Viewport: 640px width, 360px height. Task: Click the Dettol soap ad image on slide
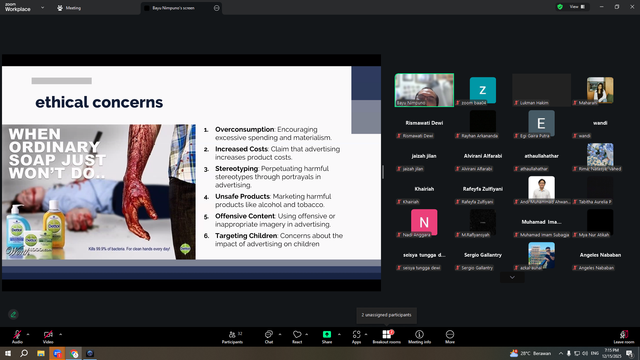(x=99, y=192)
